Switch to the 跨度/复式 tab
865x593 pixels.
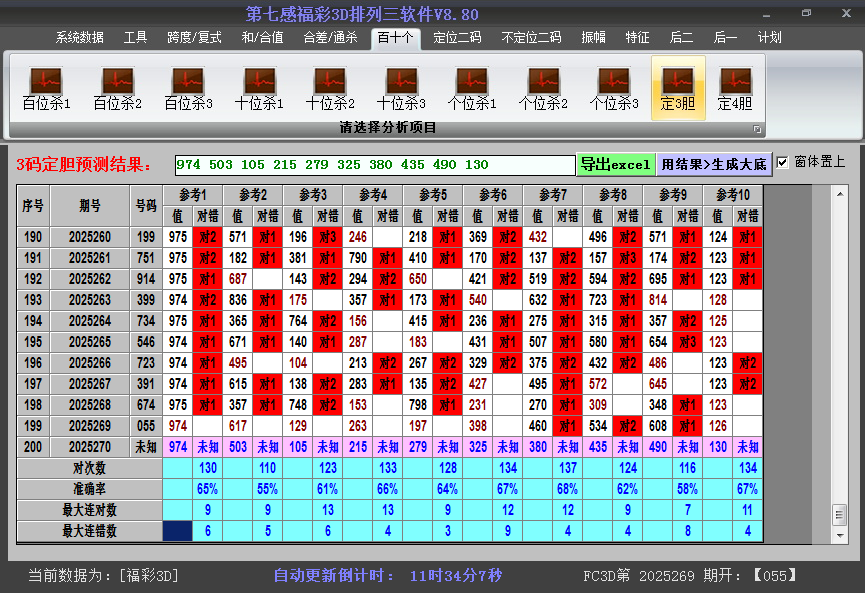pyautogui.click(x=194, y=38)
